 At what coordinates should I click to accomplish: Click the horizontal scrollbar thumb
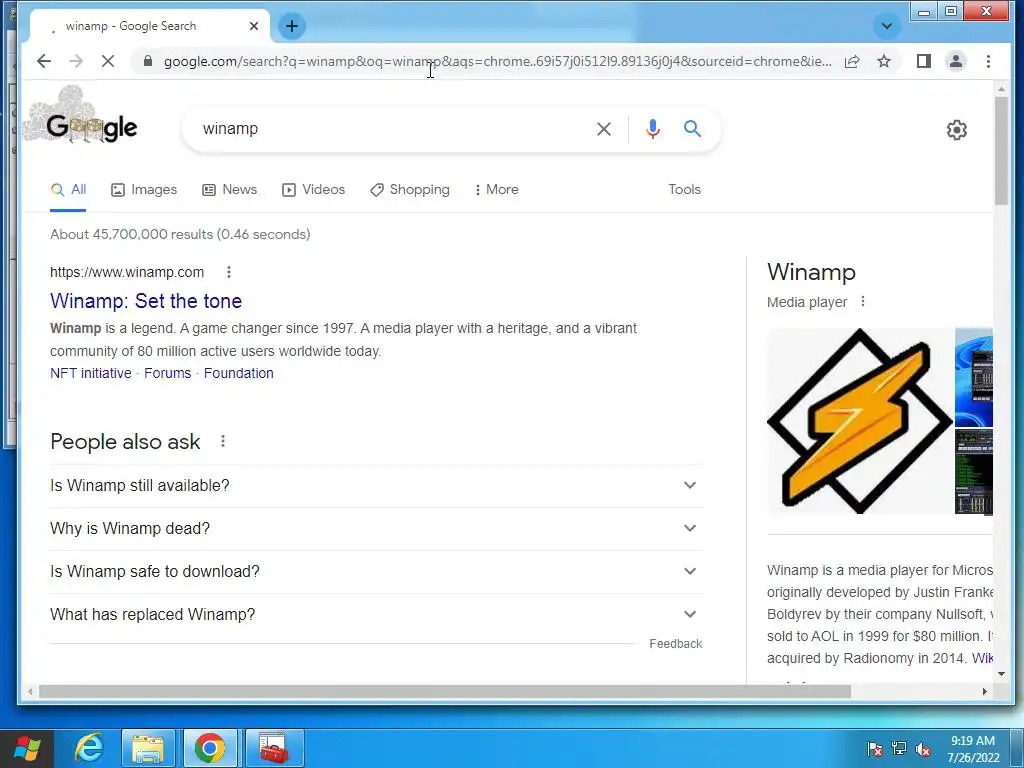[445, 692]
